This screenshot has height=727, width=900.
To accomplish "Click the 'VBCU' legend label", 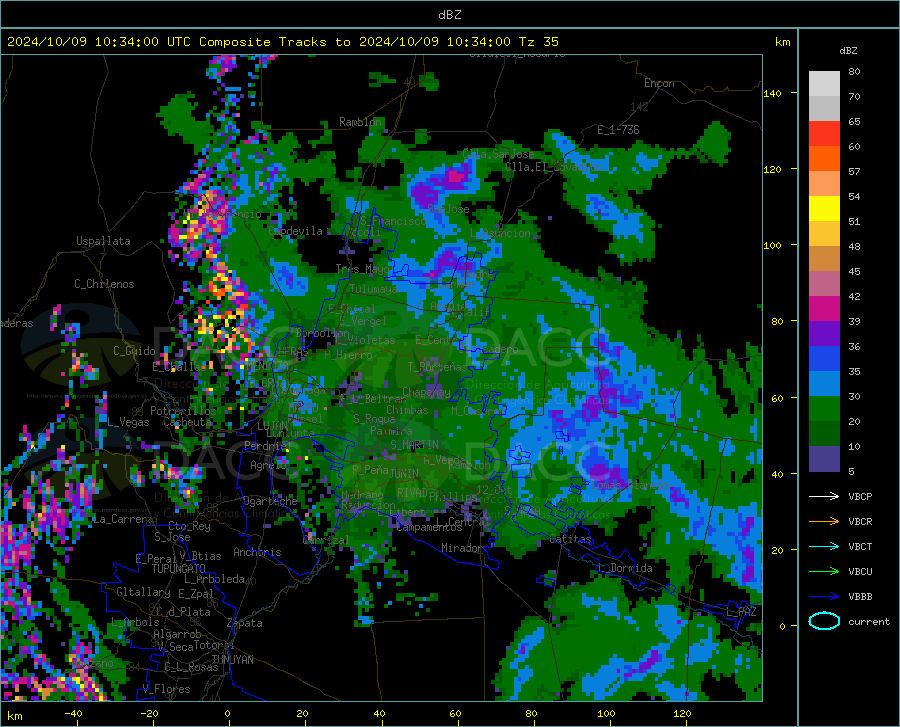I will tap(860, 572).
